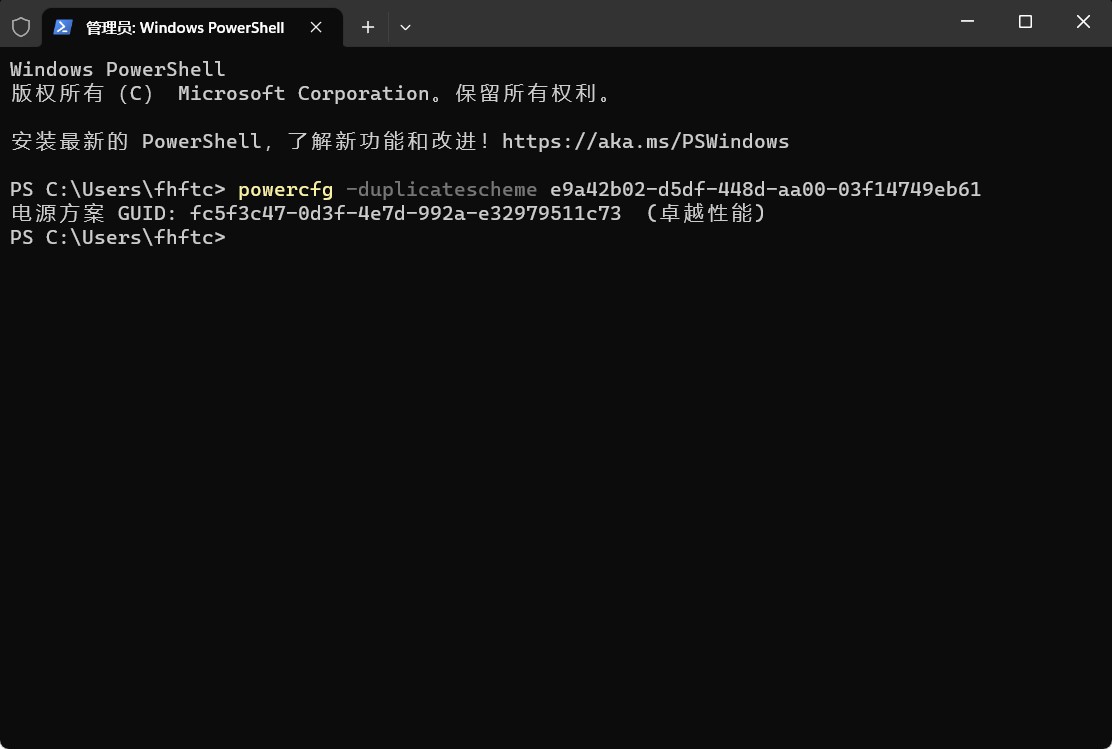The width and height of the screenshot is (1112, 749).
Task: Click the Microsoft Corporation copyright text
Action: (304, 93)
